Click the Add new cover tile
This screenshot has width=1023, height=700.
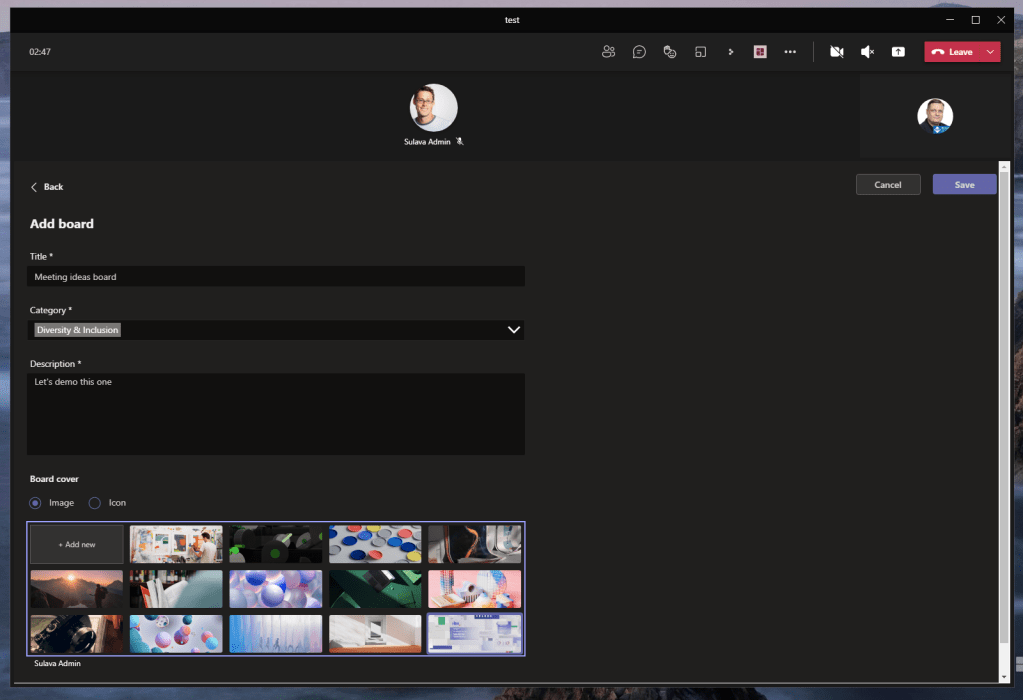(77, 545)
